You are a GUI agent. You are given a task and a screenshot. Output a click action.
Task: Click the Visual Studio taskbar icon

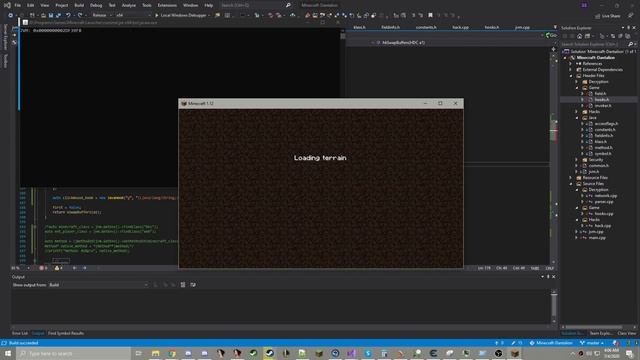coord(351,353)
